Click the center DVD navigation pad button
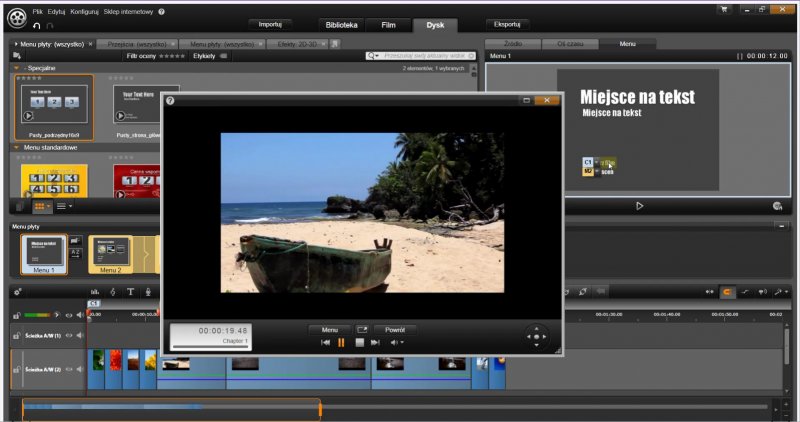800x422 pixels. (x=538, y=336)
